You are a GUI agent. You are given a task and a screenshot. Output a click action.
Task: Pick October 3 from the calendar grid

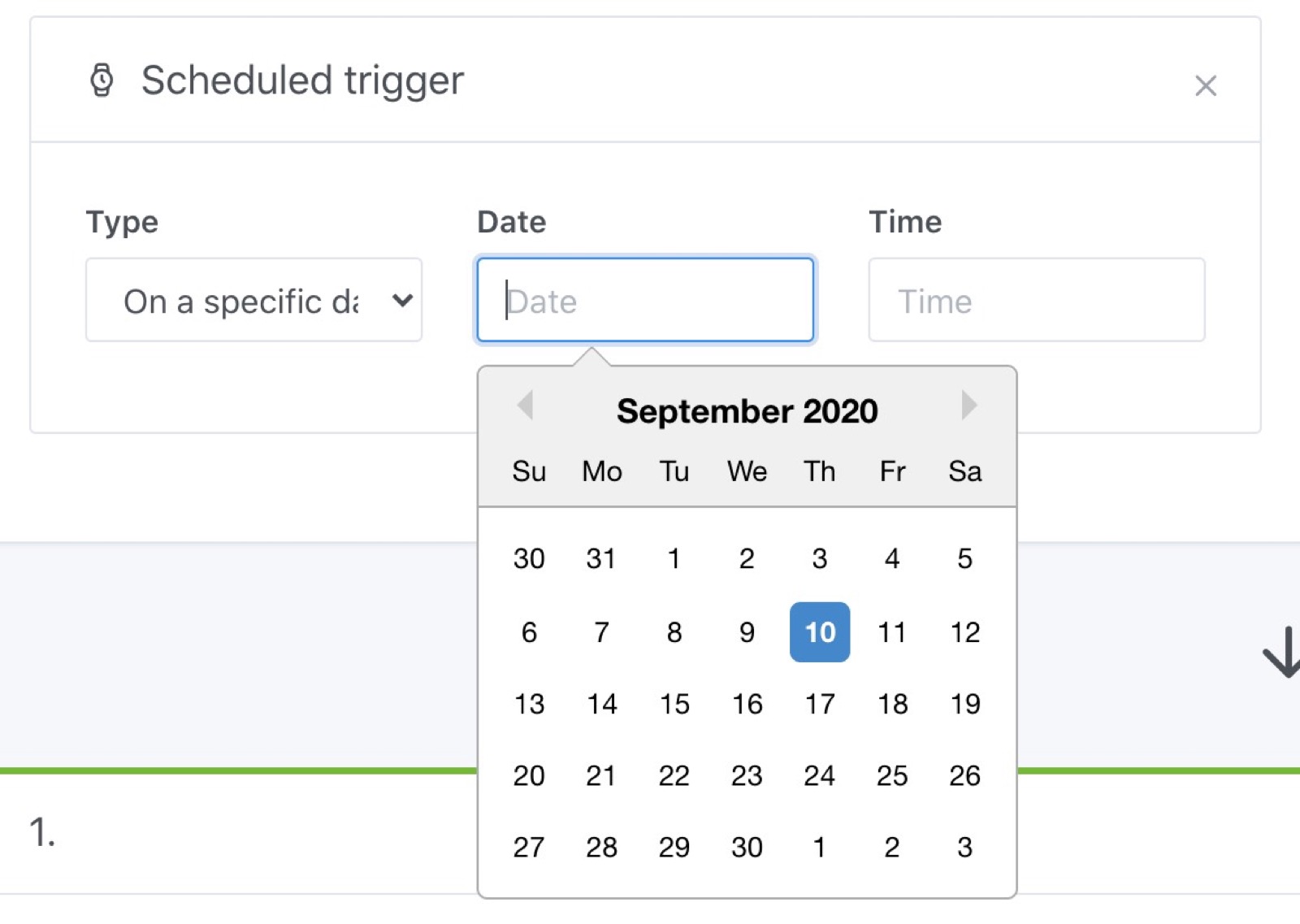pos(964,847)
